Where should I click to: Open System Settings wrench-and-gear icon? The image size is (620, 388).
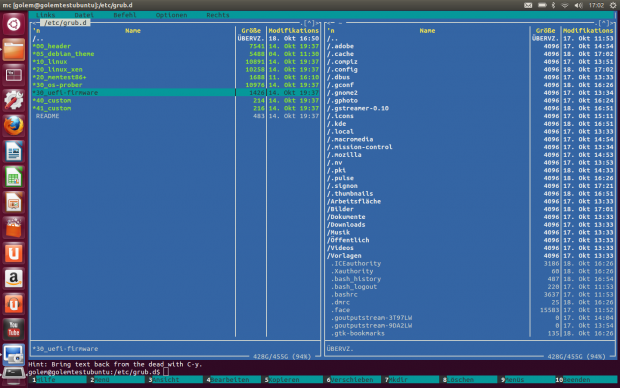pyautogui.click(x=13, y=100)
